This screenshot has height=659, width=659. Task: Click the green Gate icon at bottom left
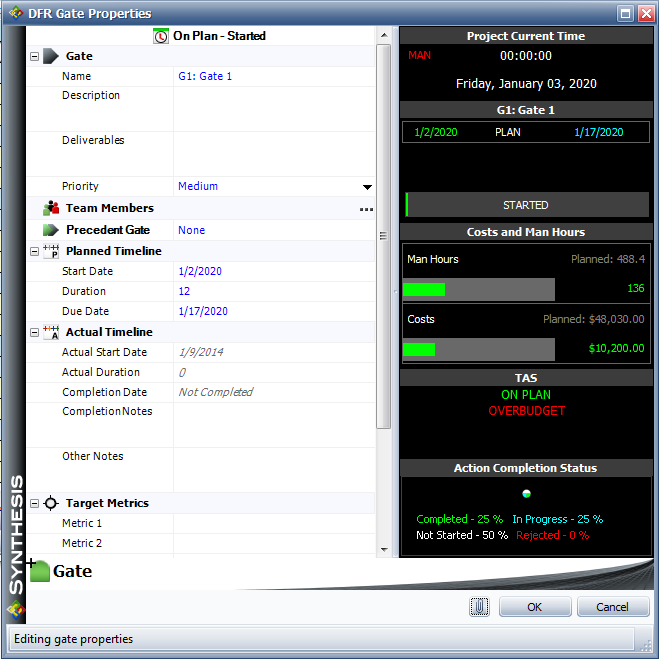(39, 571)
